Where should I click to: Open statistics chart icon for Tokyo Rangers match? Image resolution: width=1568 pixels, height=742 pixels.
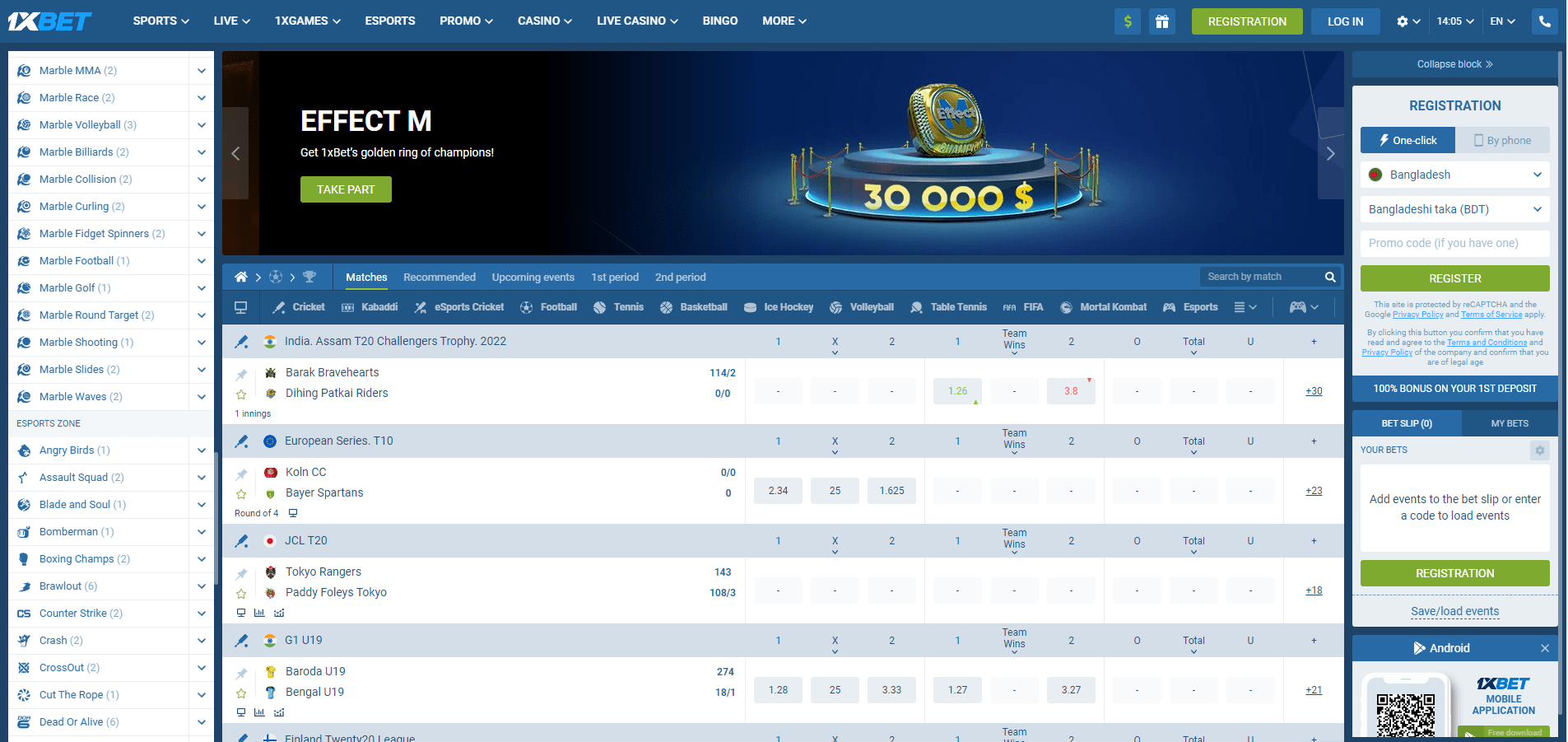pos(259,613)
